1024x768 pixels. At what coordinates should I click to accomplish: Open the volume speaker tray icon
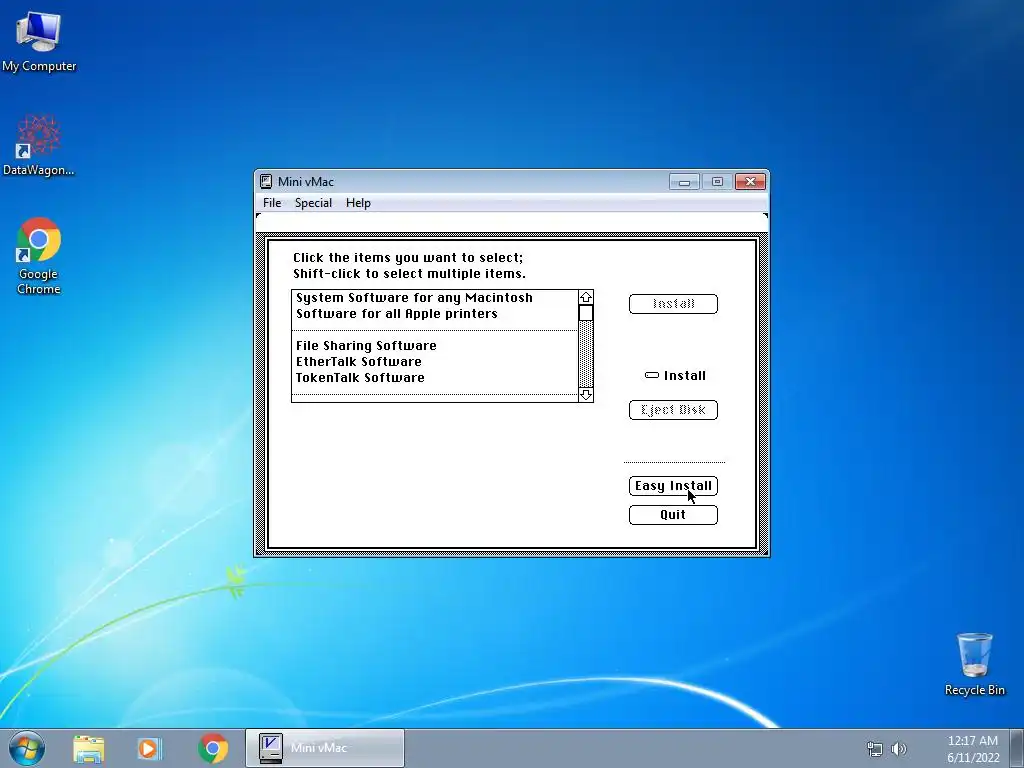[x=899, y=749]
